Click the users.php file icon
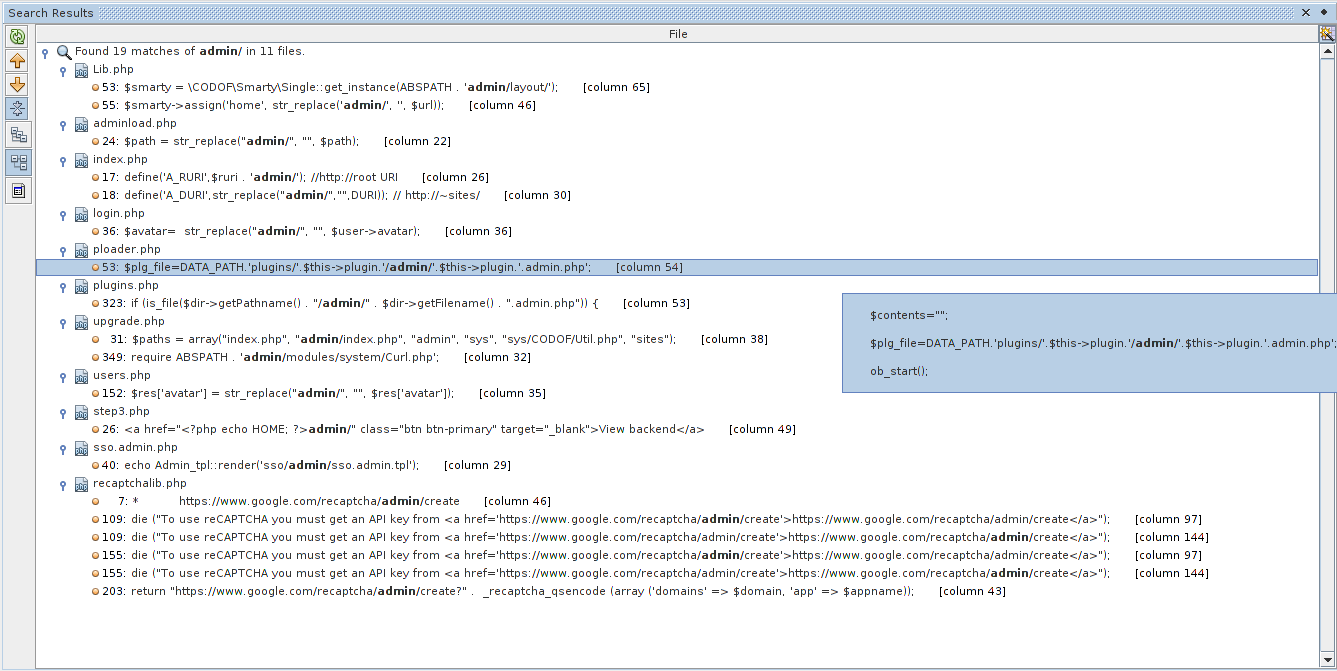The height and width of the screenshot is (671, 1337). 81,376
